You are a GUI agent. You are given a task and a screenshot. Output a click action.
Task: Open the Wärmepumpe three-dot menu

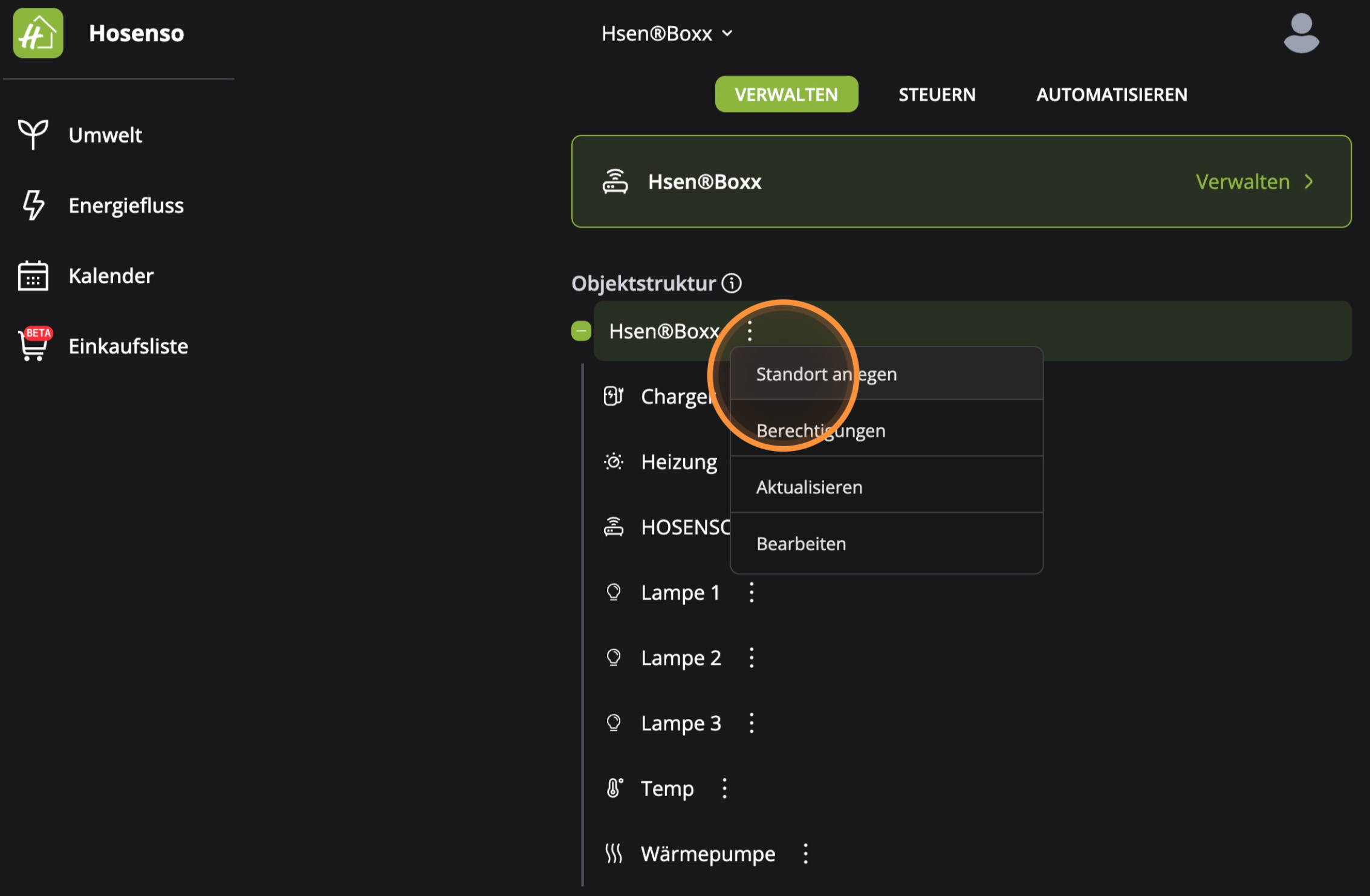(805, 853)
